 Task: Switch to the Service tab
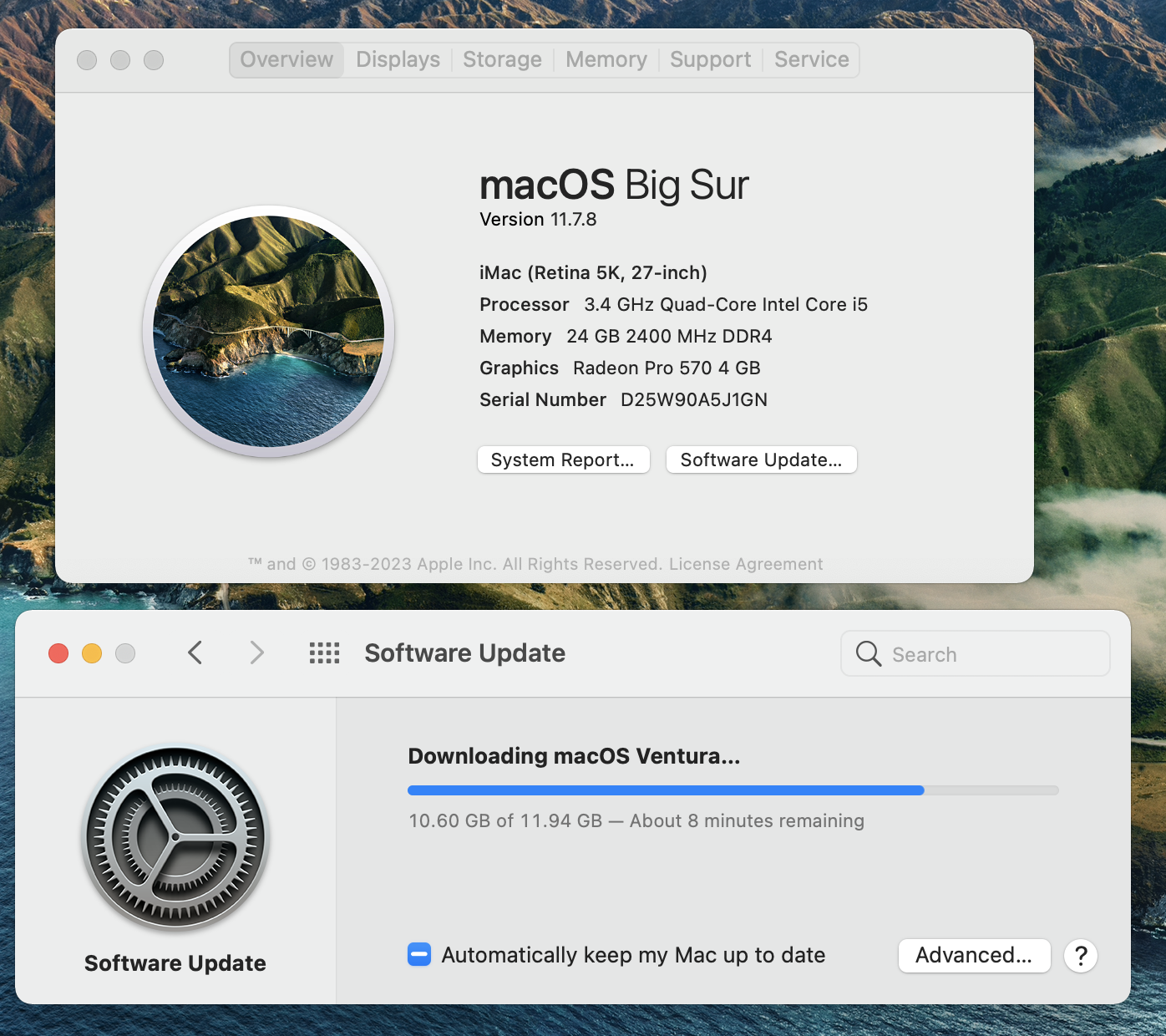811,60
